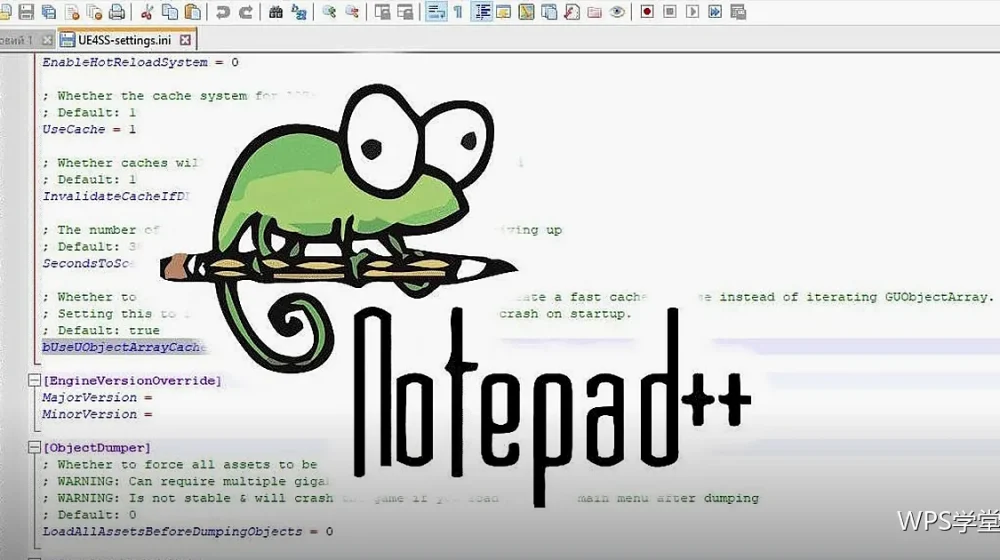
Task: Toggle the Word Wrap toolbar button
Action: [x=436, y=11]
